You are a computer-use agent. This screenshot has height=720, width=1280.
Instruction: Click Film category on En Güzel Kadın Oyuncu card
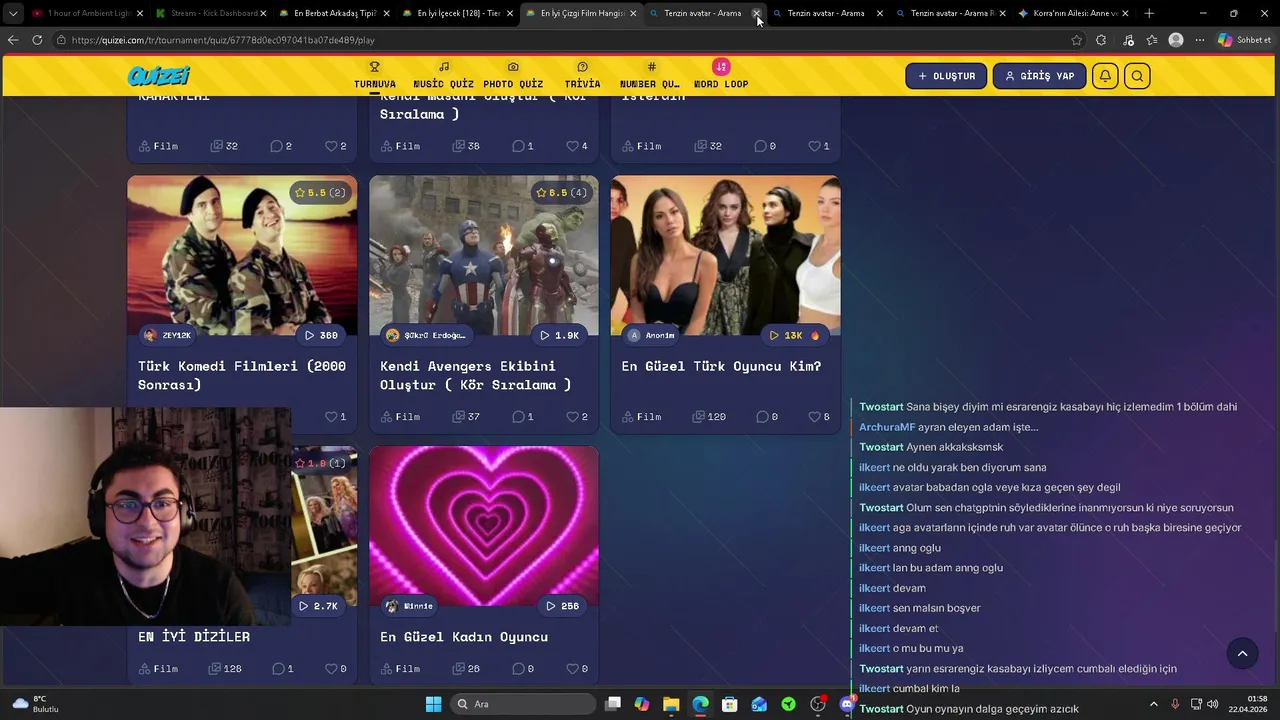(400, 668)
